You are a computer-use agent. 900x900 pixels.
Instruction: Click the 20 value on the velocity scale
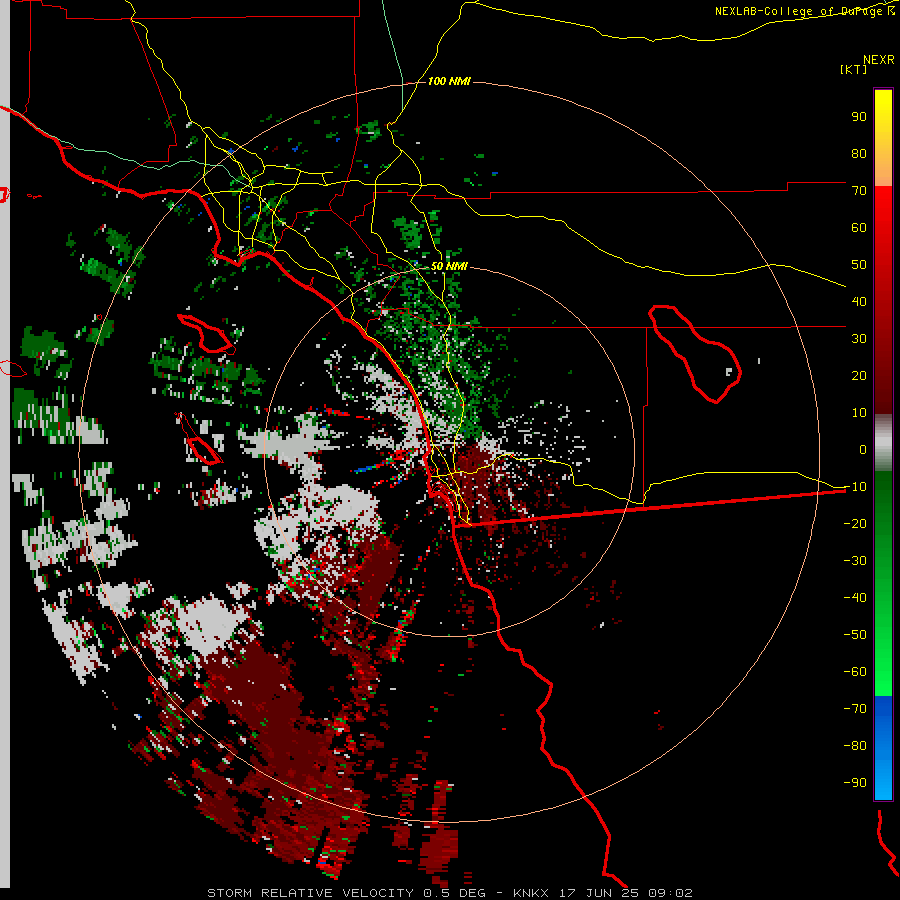click(x=859, y=376)
